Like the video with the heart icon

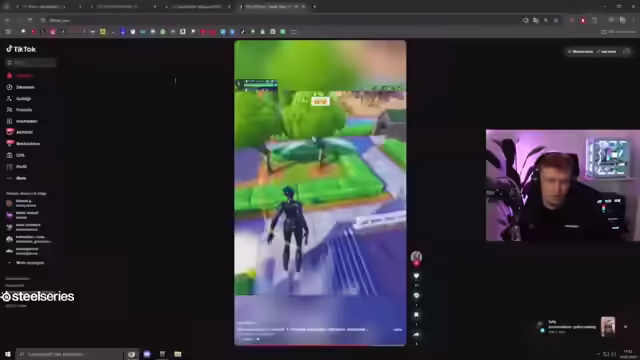(416, 276)
